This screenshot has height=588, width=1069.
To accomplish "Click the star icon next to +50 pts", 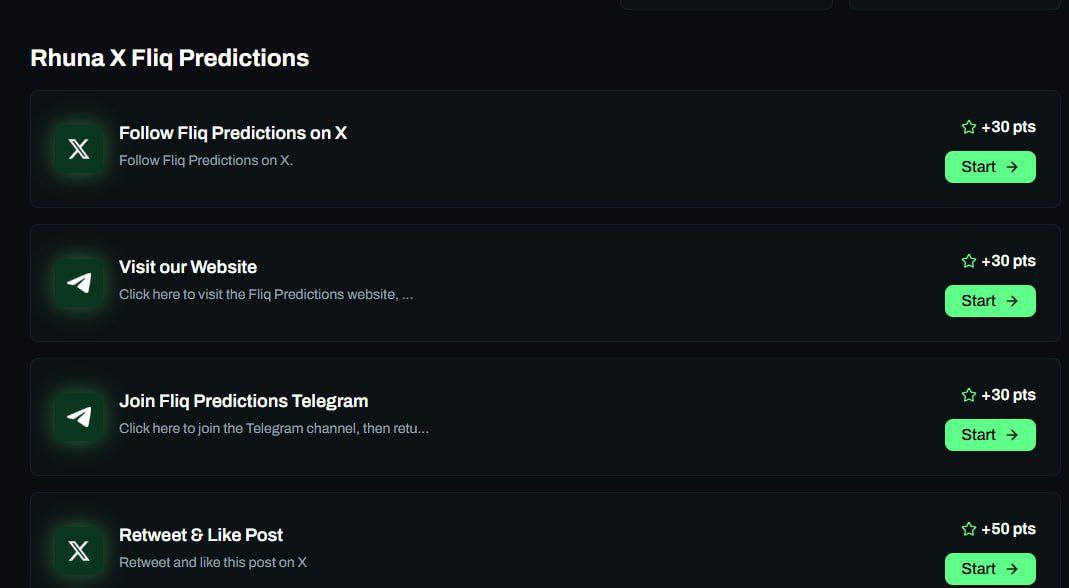I will (x=968, y=529).
